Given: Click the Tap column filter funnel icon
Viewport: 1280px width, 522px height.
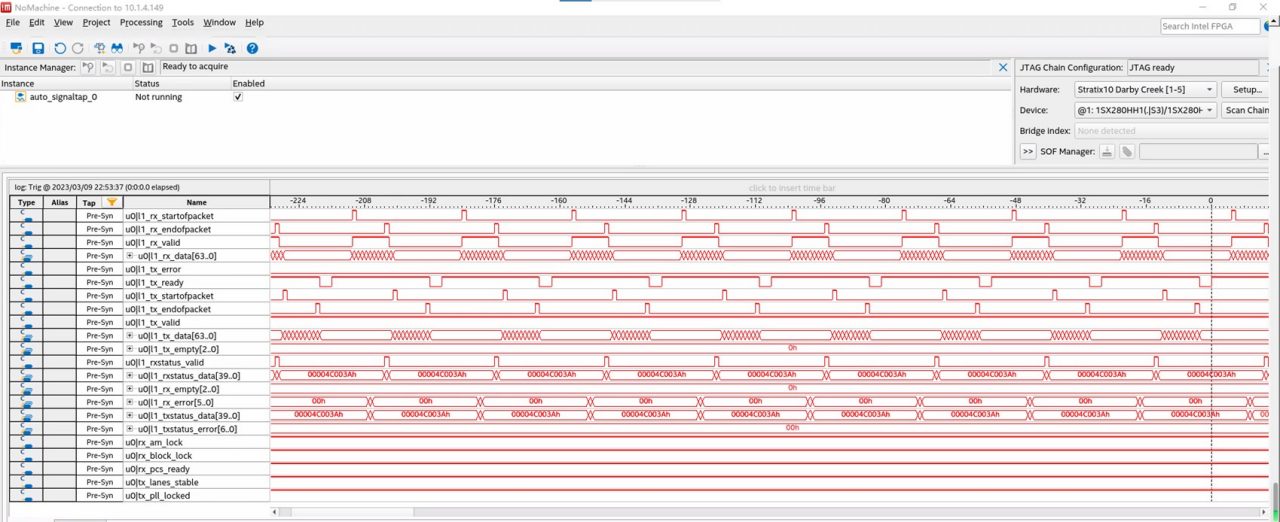Looking at the screenshot, I should point(112,202).
